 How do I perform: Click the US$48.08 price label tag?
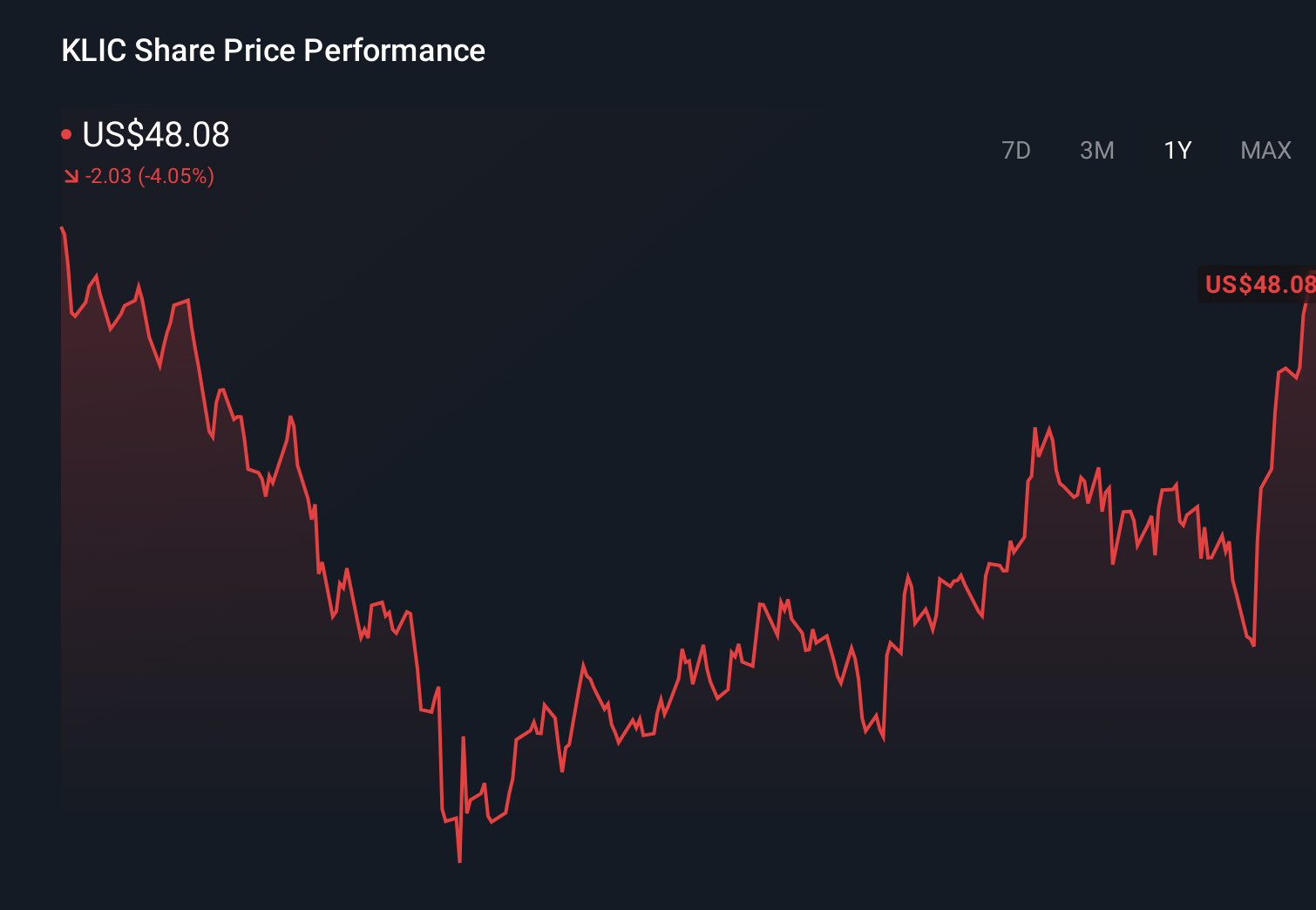pyautogui.click(x=1258, y=283)
